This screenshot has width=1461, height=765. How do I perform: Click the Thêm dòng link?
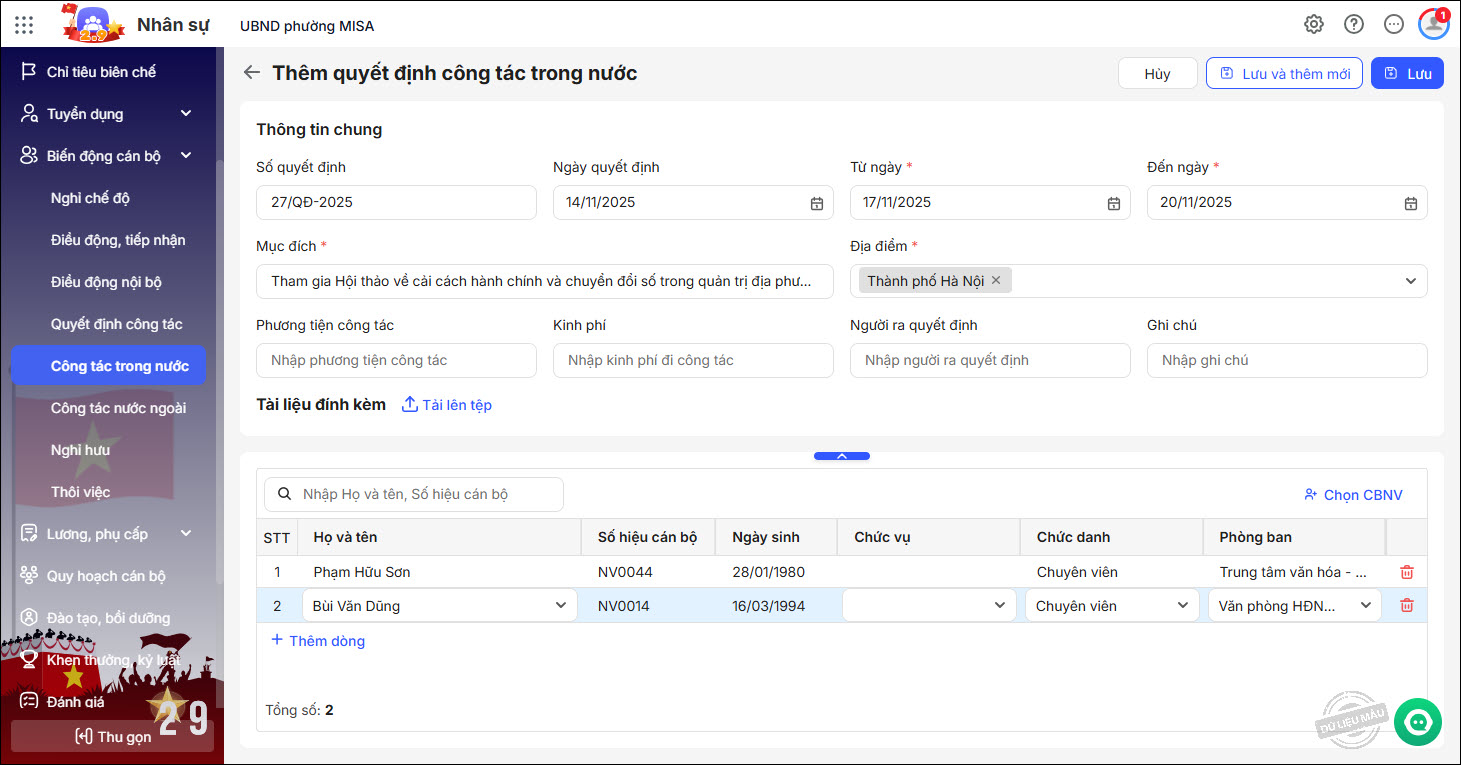pyautogui.click(x=318, y=641)
